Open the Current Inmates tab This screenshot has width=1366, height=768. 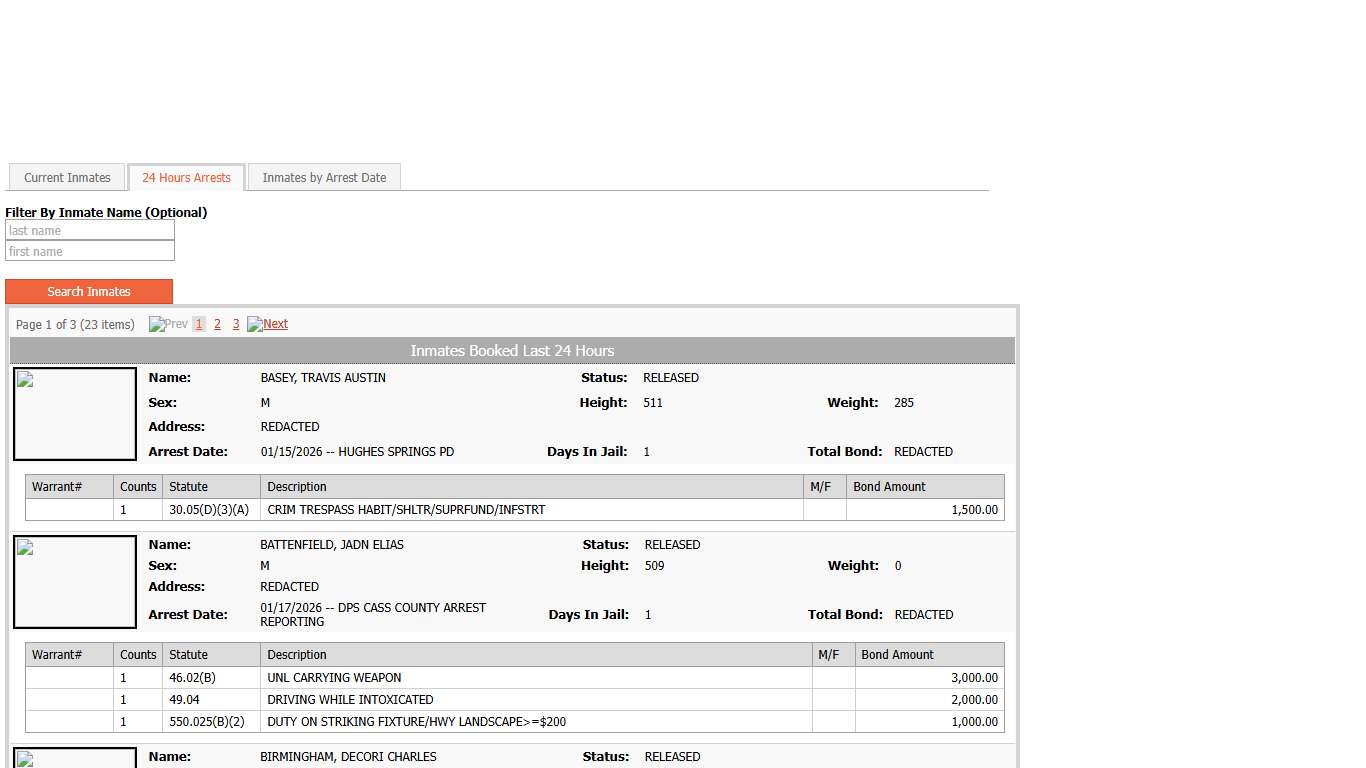(67, 178)
